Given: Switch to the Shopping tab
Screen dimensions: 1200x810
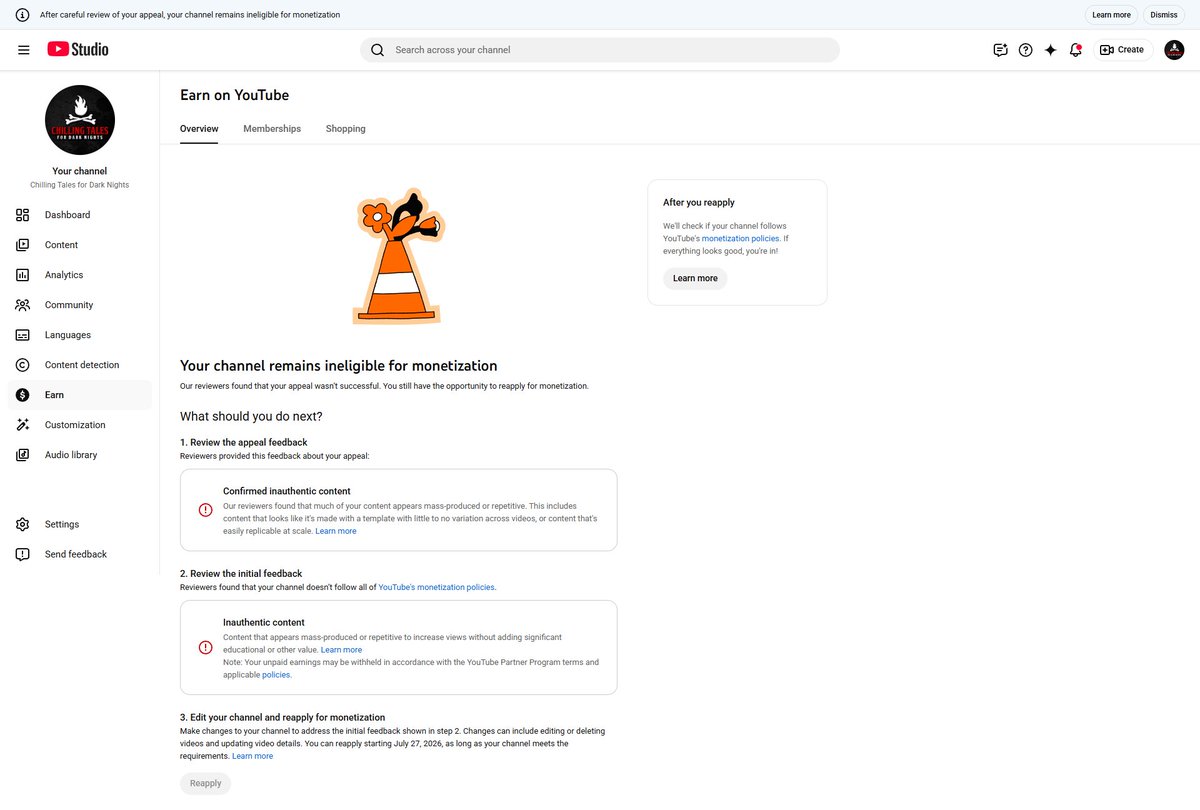Looking at the screenshot, I should (345, 129).
